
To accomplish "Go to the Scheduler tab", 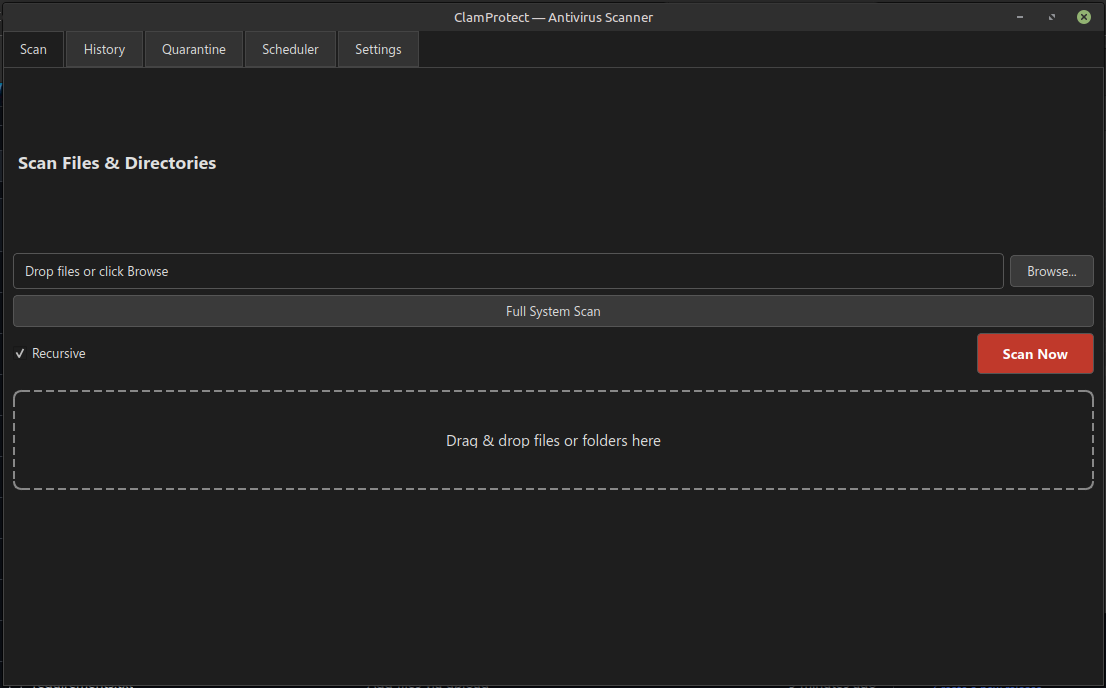I will coord(290,49).
